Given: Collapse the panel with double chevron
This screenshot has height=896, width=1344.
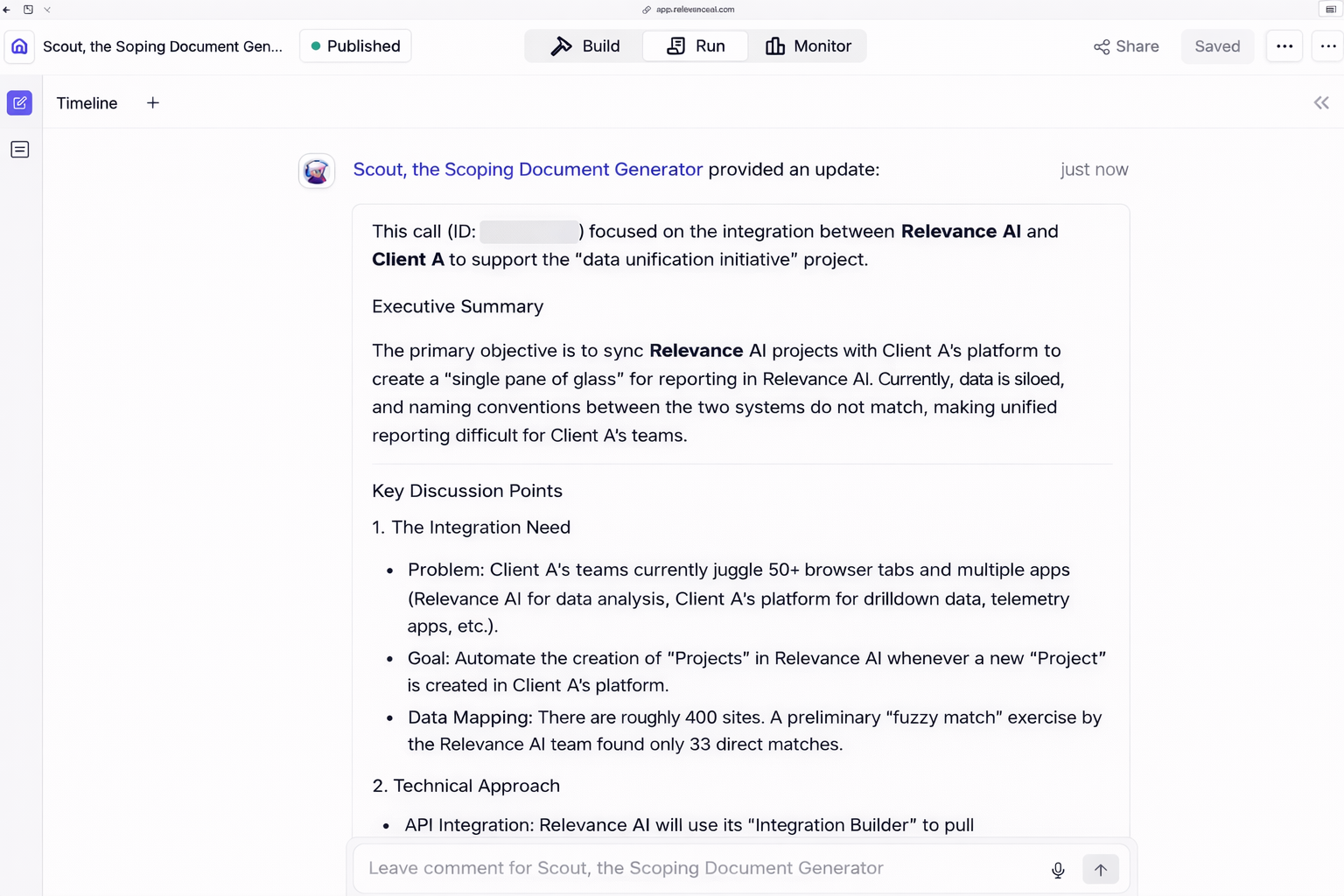Looking at the screenshot, I should pos(1321,103).
